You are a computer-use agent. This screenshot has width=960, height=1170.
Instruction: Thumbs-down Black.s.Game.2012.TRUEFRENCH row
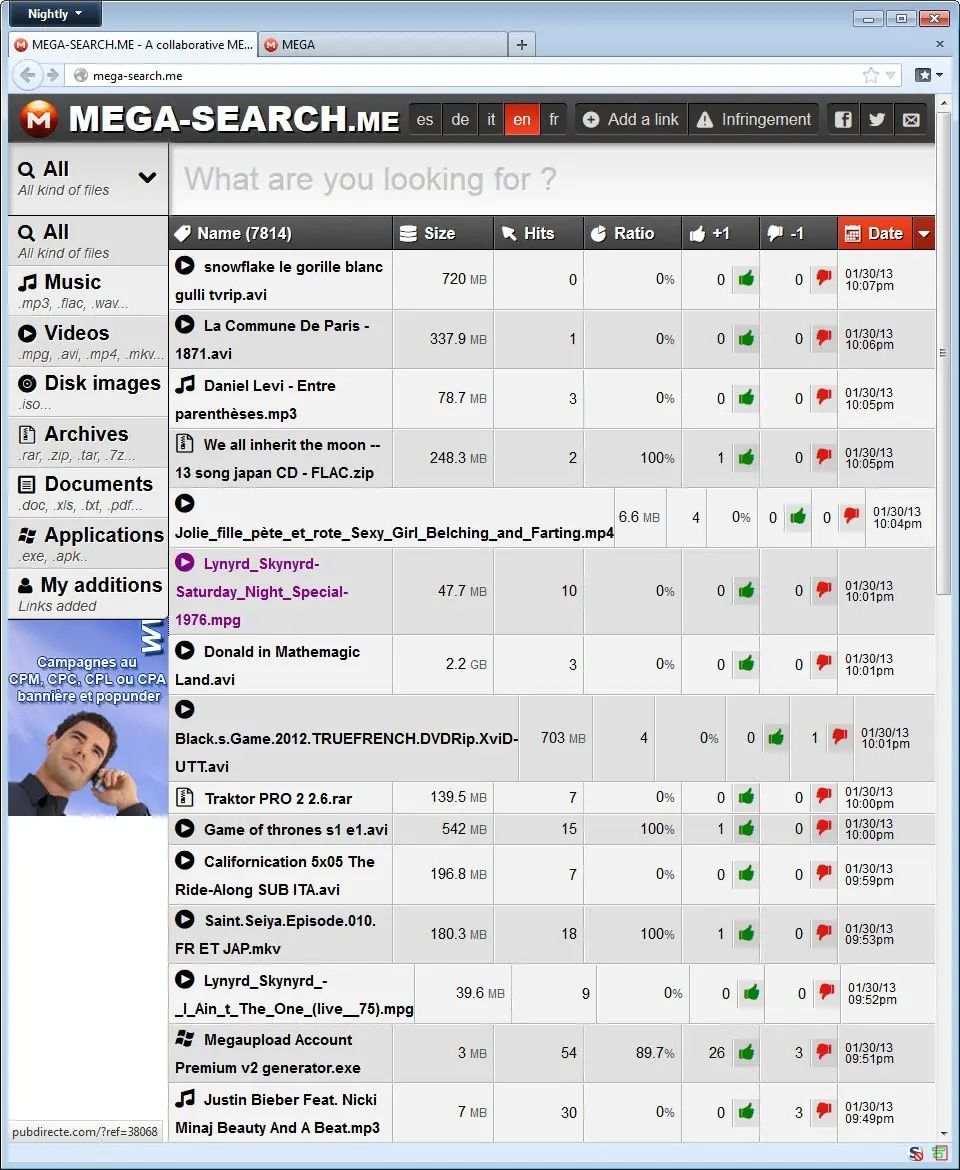(840, 736)
